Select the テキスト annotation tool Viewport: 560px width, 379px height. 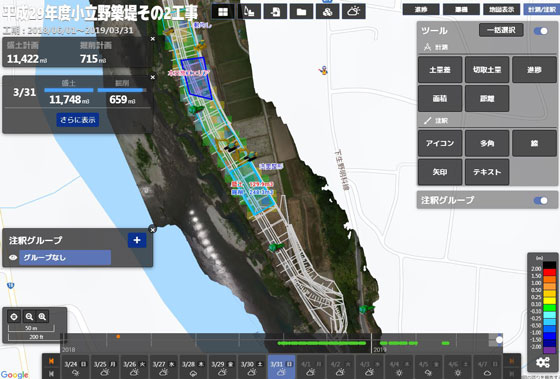[x=487, y=172]
